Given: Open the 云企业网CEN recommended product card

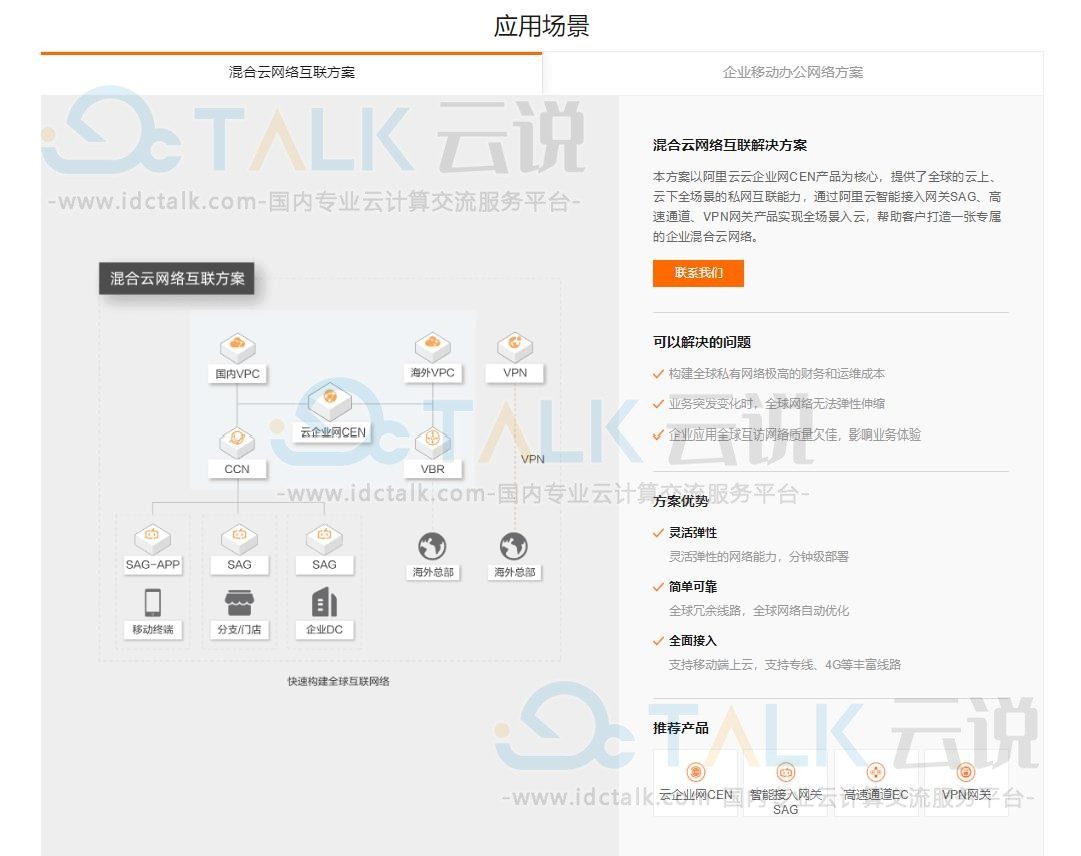Looking at the screenshot, I should (x=696, y=784).
